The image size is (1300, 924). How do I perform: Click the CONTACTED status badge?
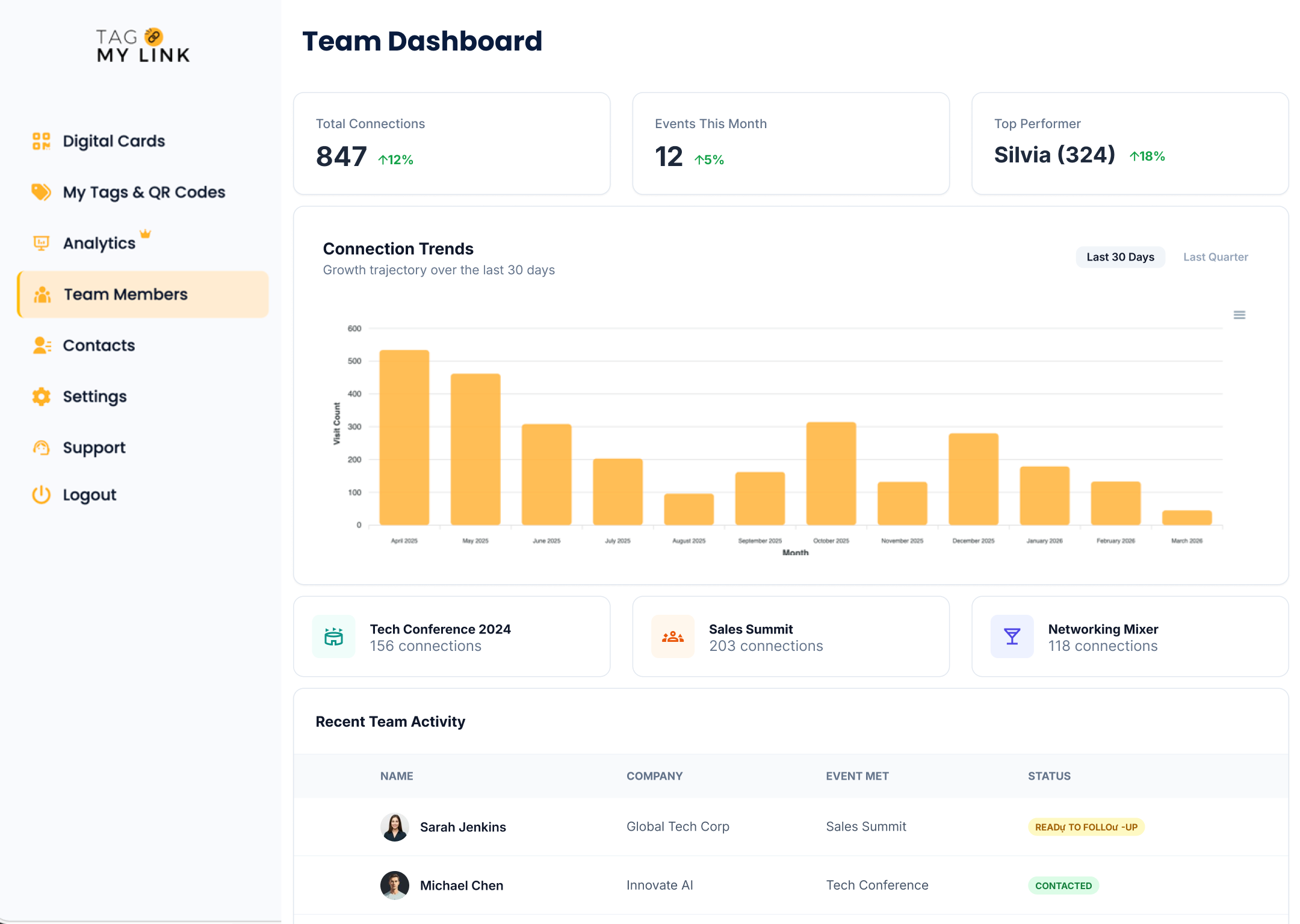click(x=1063, y=885)
